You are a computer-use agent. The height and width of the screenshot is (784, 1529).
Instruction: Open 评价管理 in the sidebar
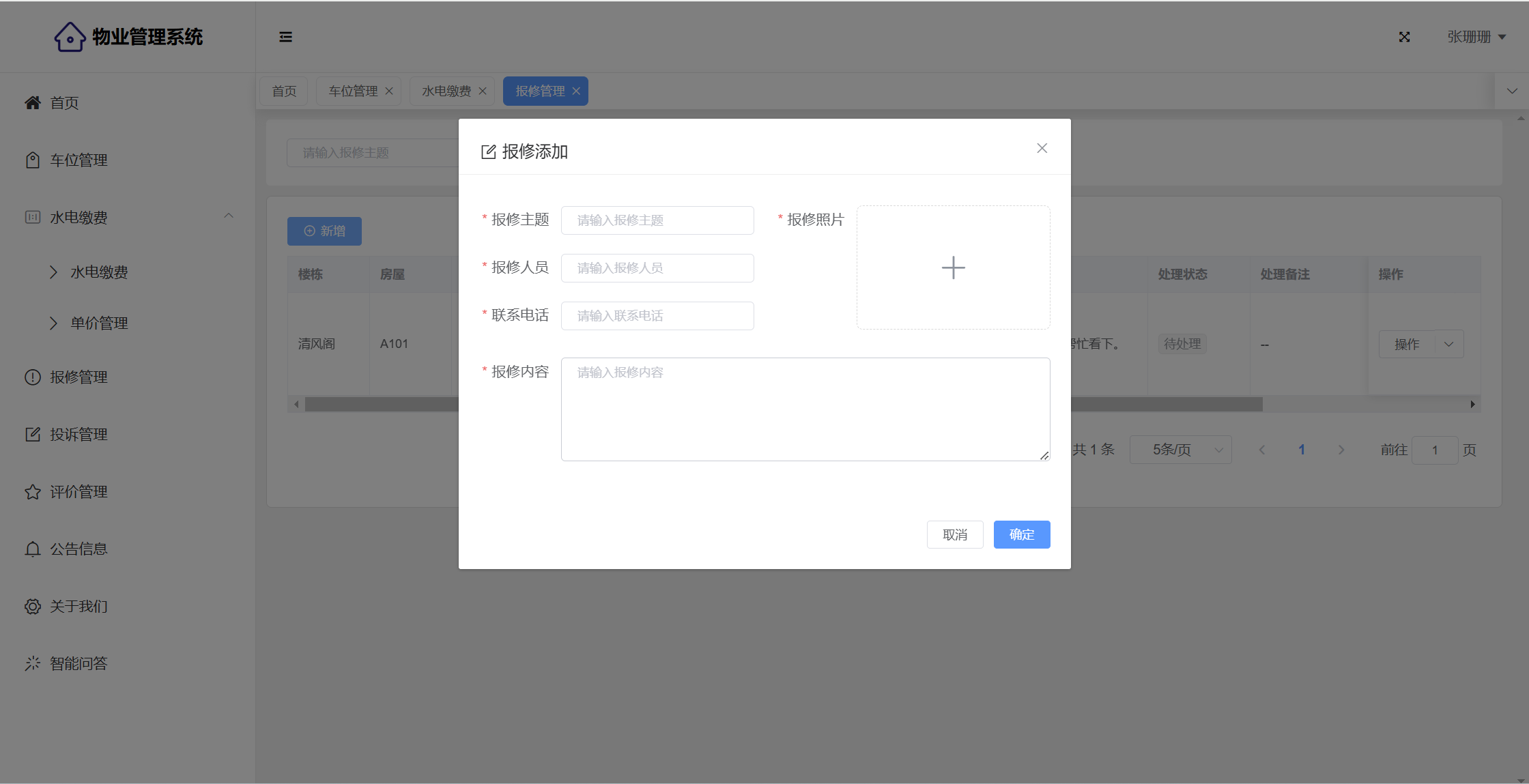78,491
